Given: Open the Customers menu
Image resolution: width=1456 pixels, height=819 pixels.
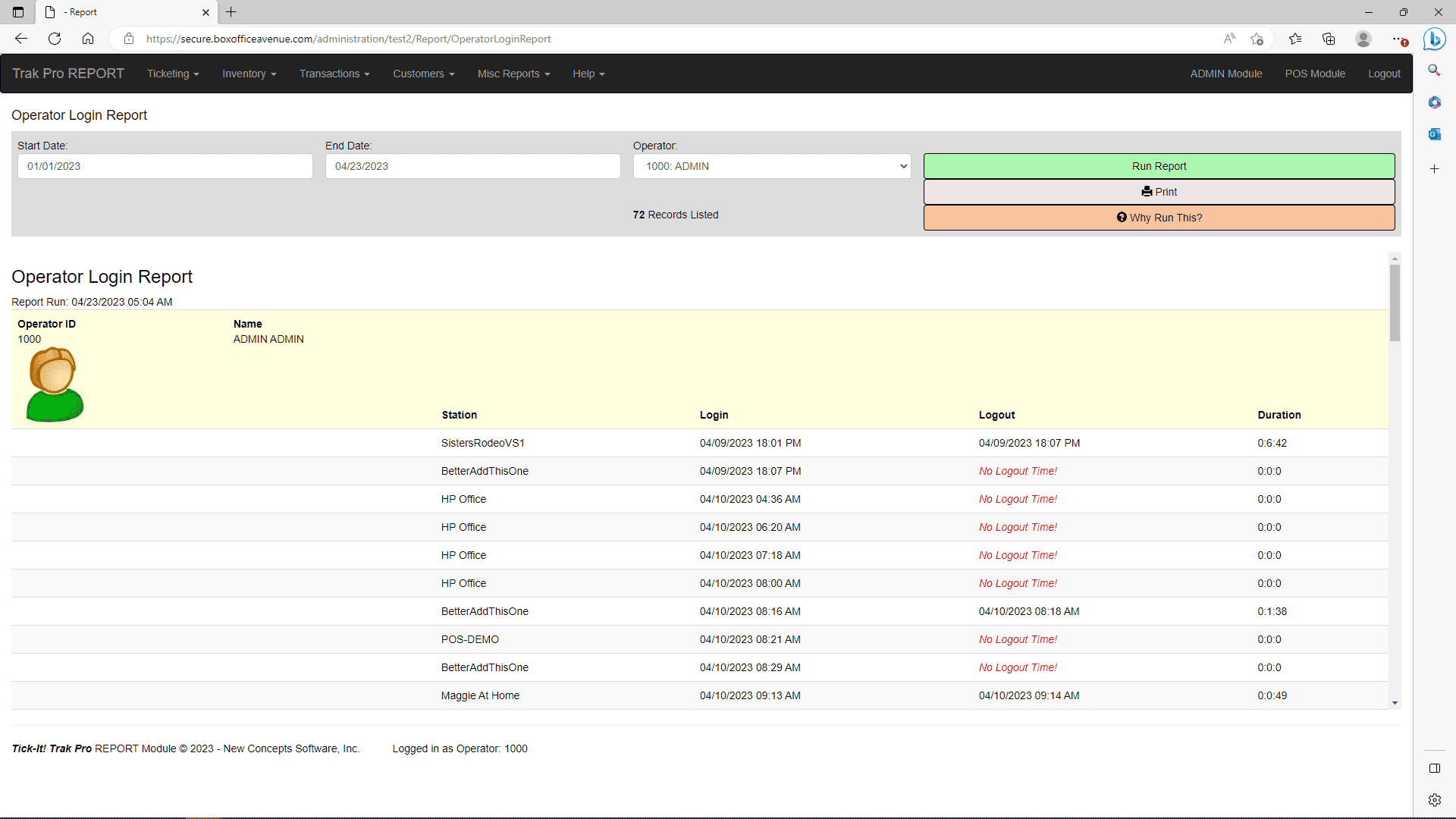Looking at the screenshot, I should (x=423, y=74).
